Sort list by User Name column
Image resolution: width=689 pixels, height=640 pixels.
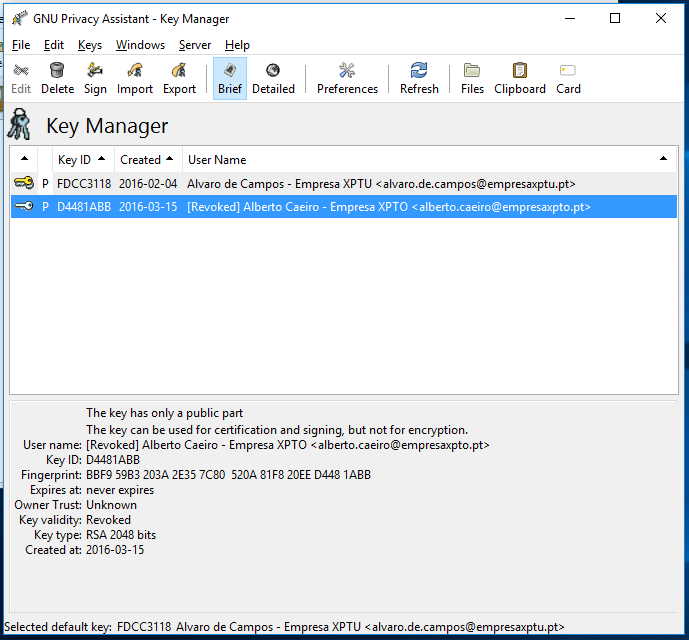tap(430, 160)
